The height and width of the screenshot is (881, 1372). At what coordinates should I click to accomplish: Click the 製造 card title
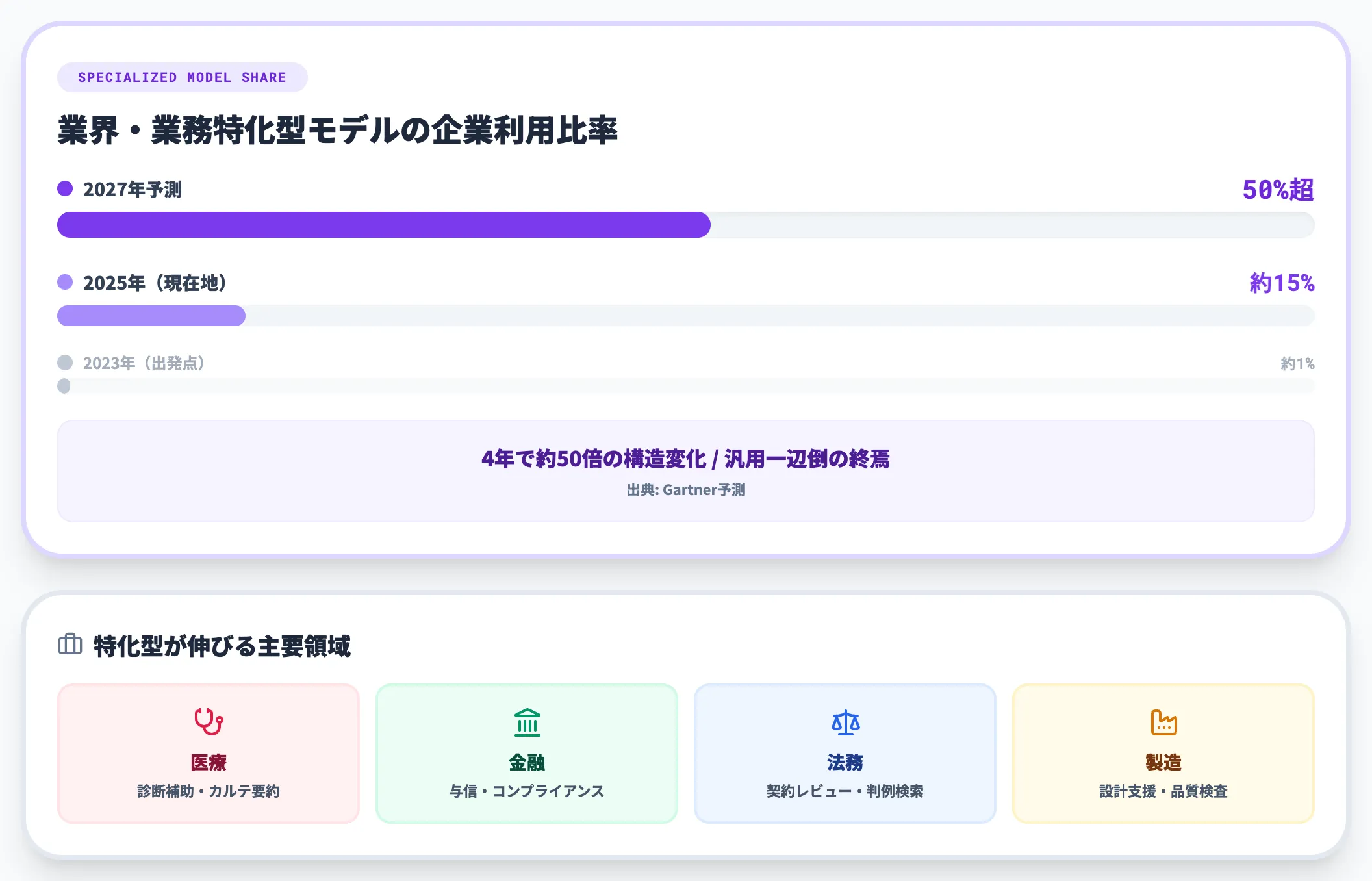coord(1163,762)
